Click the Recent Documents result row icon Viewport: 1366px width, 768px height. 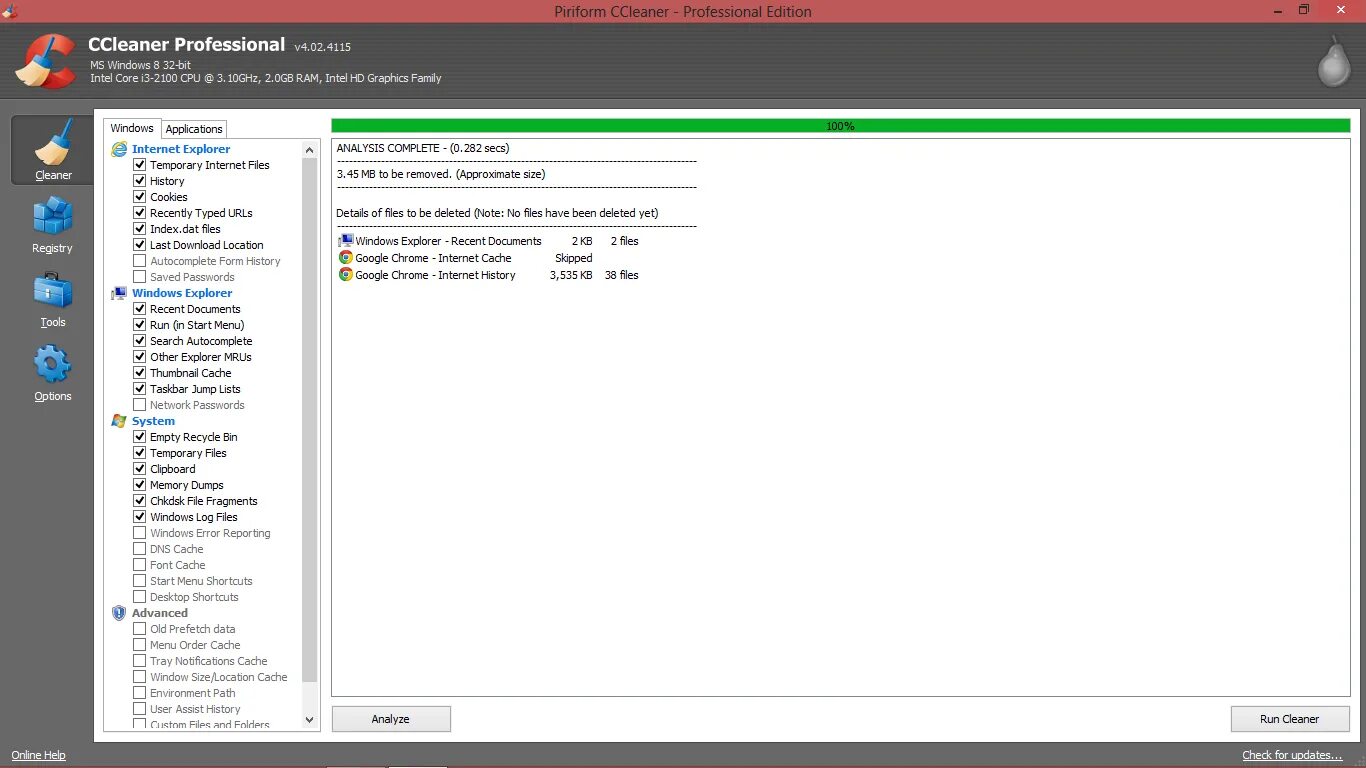(x=346, y=241)
